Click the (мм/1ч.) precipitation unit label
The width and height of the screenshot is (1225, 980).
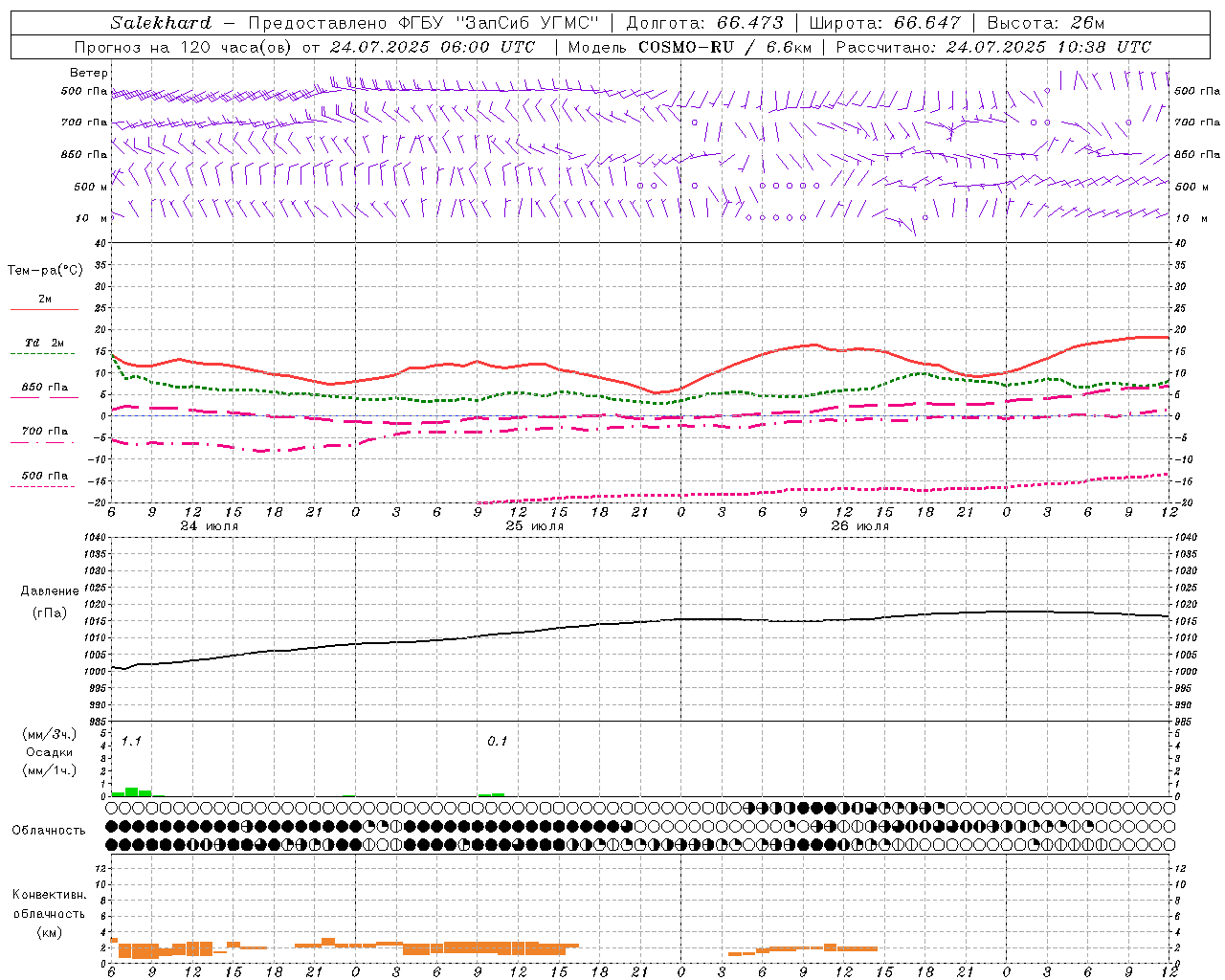(x=50, y=770)
